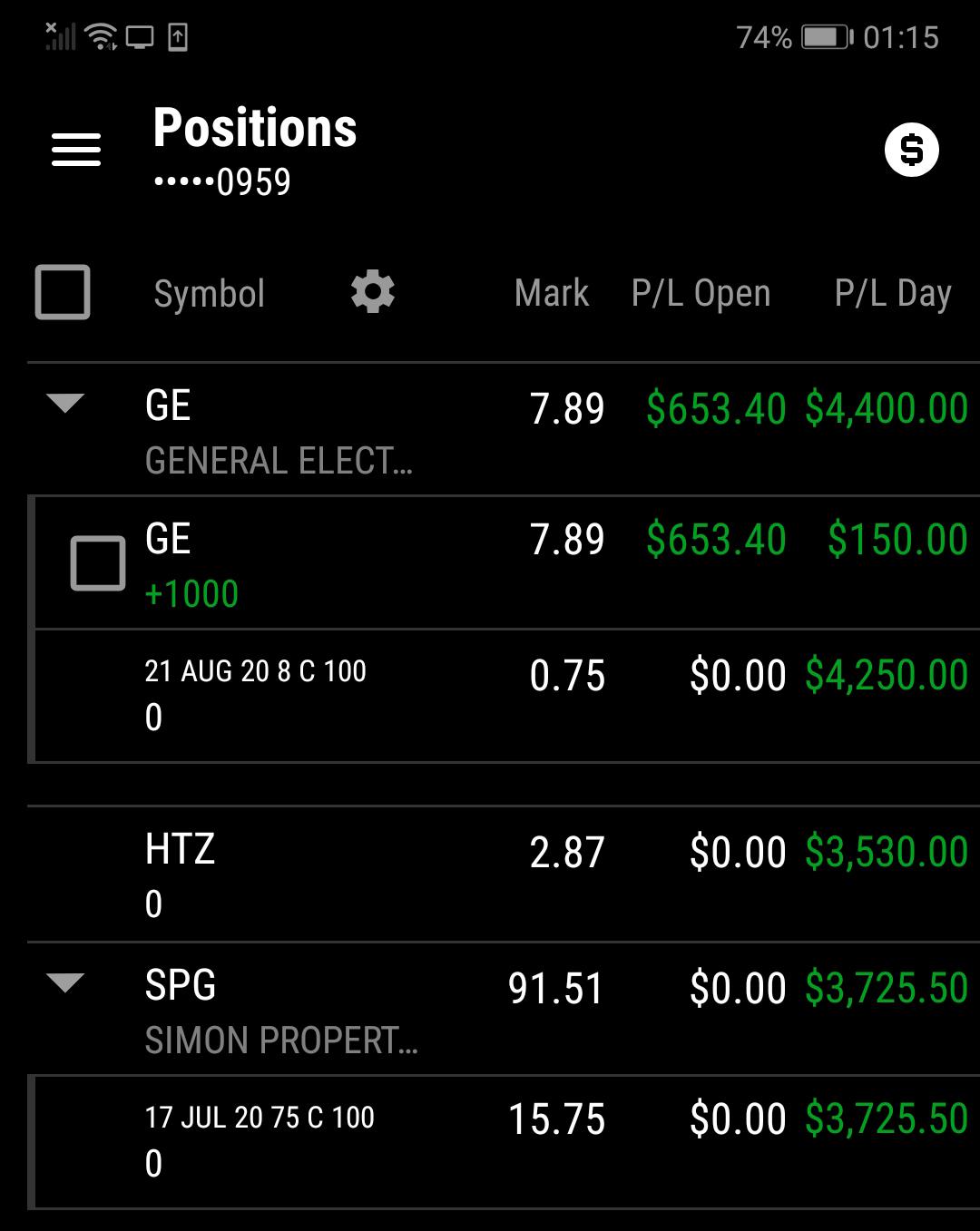This screenshot has width=980, height=1231.
Task: Tap the cellular signal status icon
Action: point(60,35)
